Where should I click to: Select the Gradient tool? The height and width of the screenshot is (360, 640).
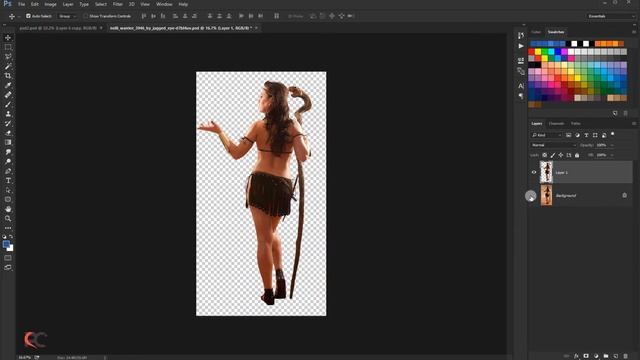(x=8, y=142)
